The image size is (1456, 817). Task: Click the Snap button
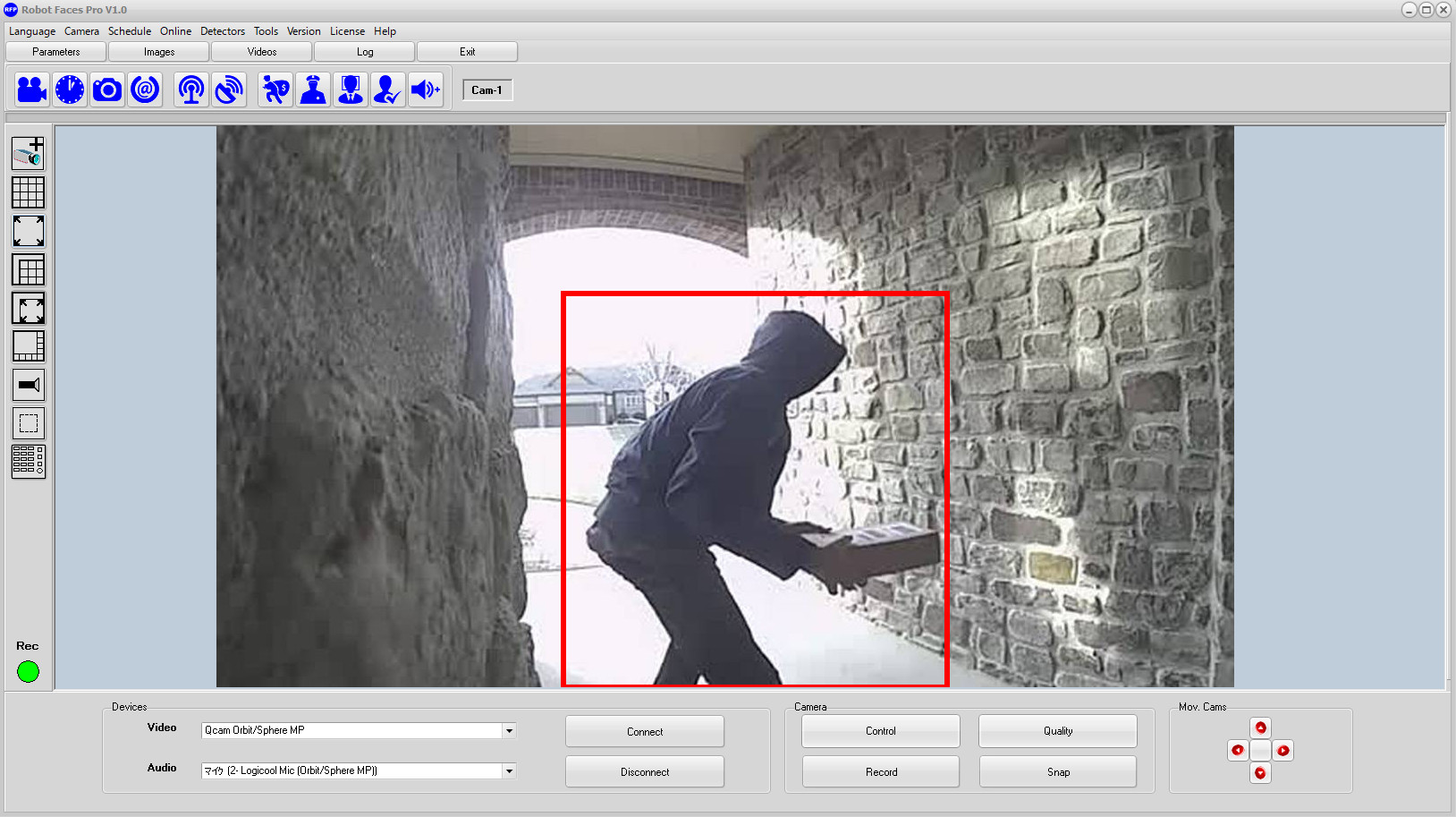(1058, 771)
